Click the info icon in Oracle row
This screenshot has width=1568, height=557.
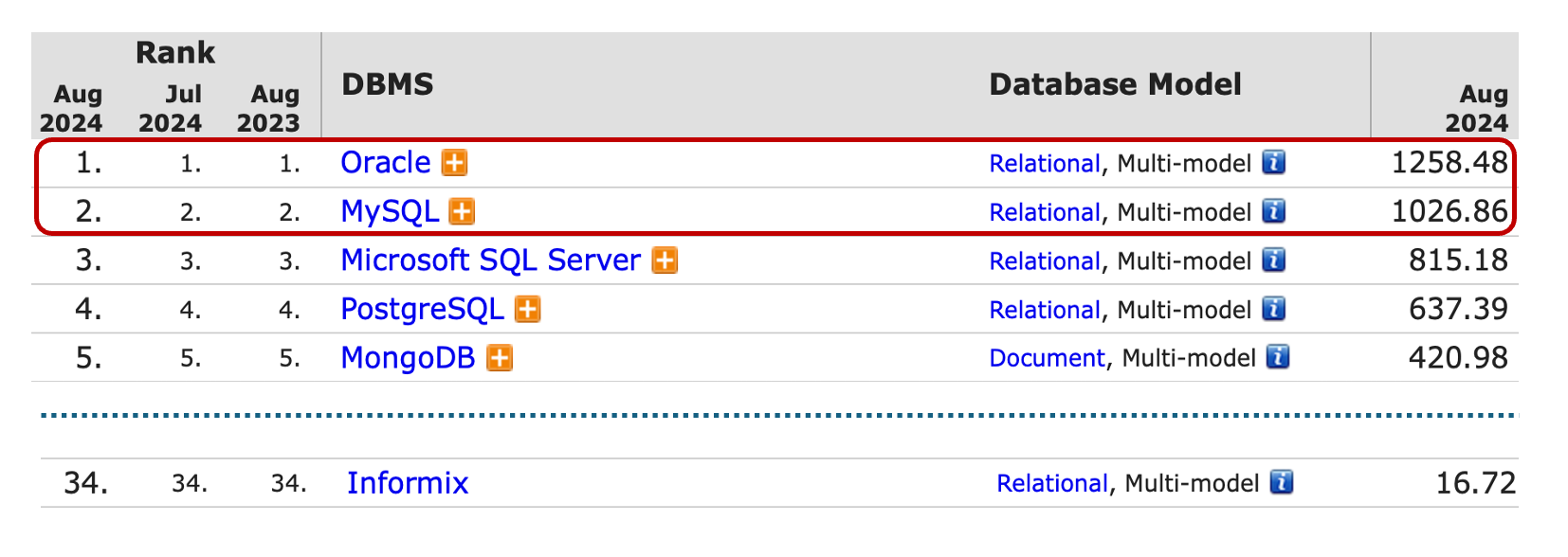[x=1273, y=163]
